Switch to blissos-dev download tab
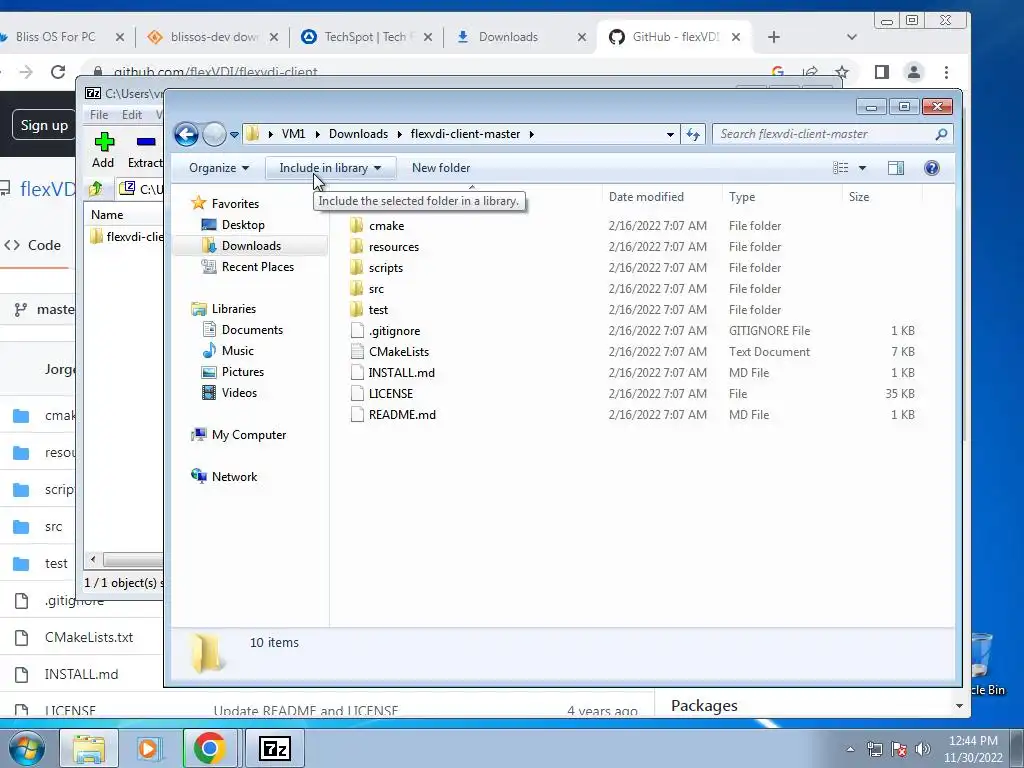Viewport: 1024px width, 768px height. tap(213, 37)
